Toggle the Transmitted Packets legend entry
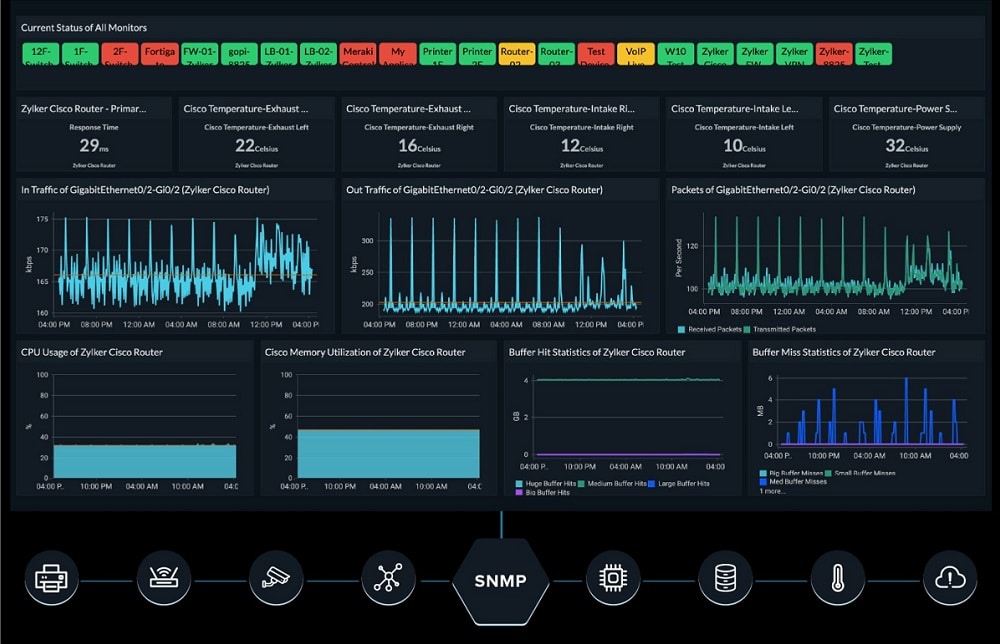The image size is (1000, 644). 779,330
